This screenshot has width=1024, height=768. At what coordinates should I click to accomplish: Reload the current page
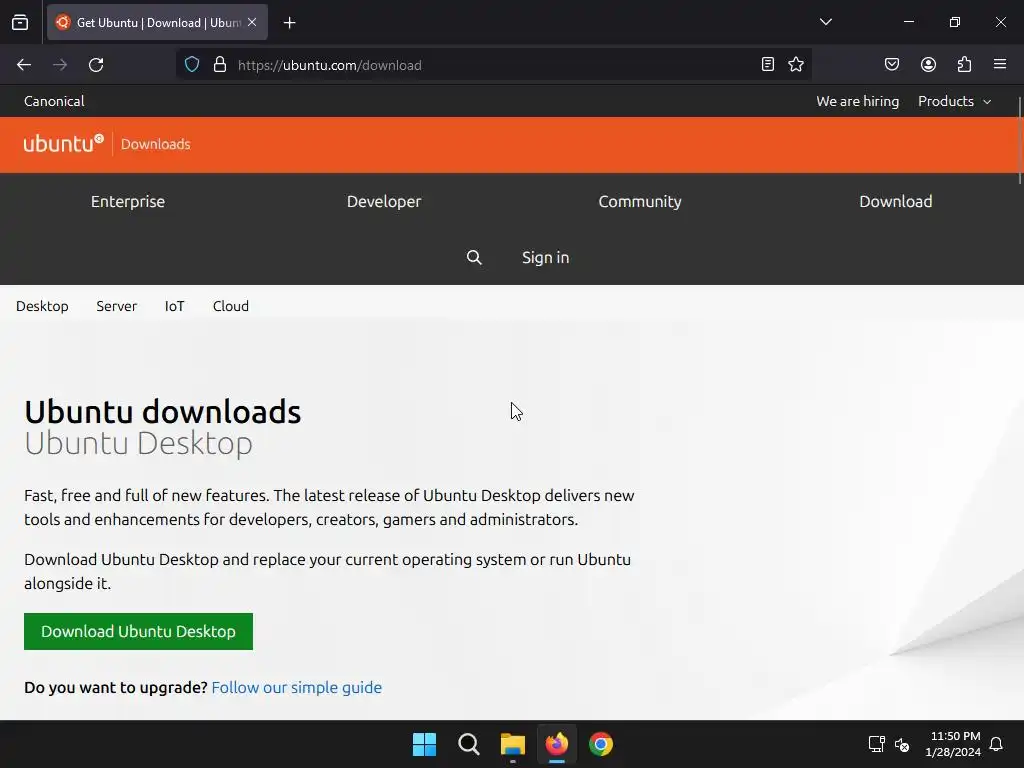96,65
